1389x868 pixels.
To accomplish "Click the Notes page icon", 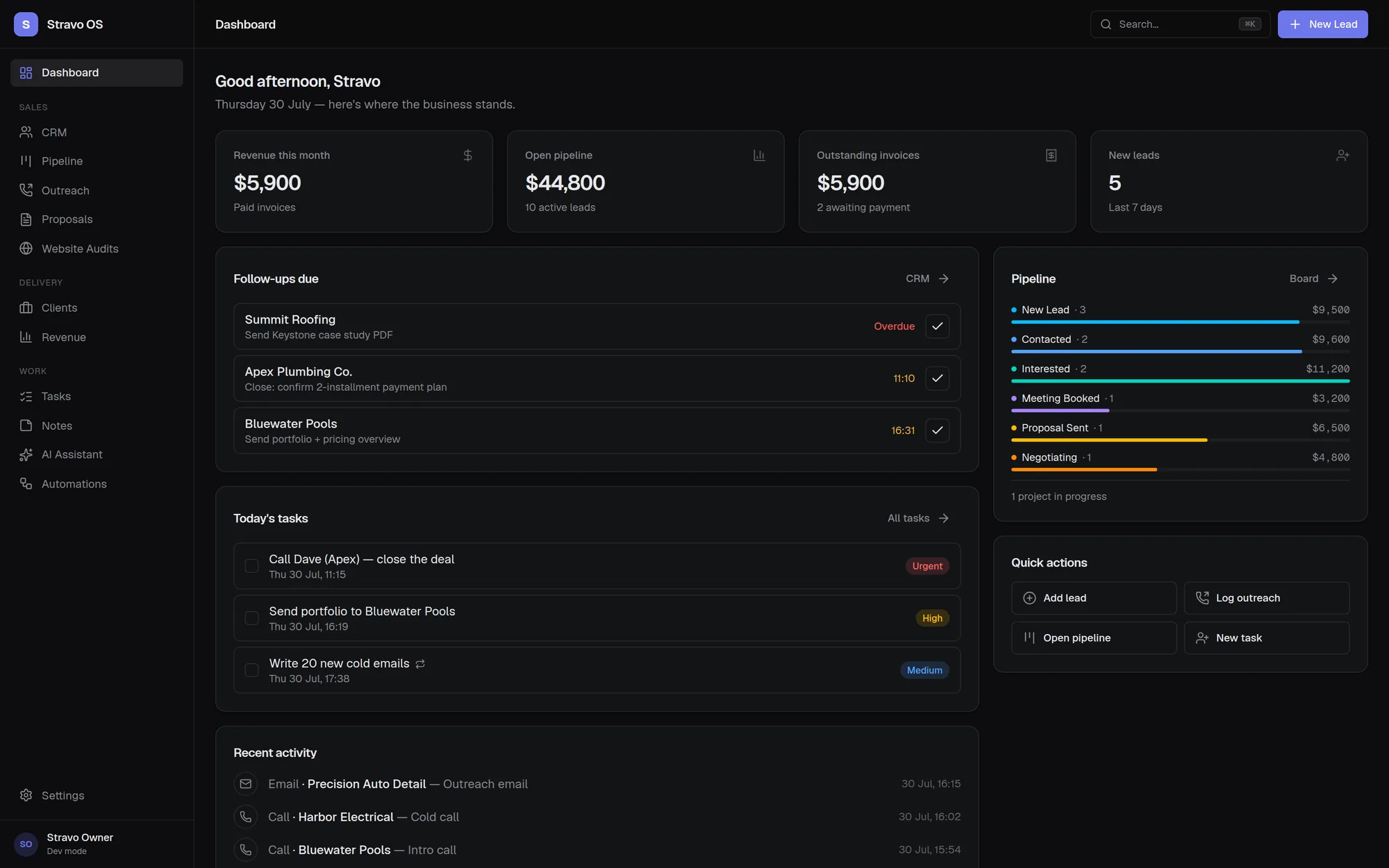I will (26, 426).
